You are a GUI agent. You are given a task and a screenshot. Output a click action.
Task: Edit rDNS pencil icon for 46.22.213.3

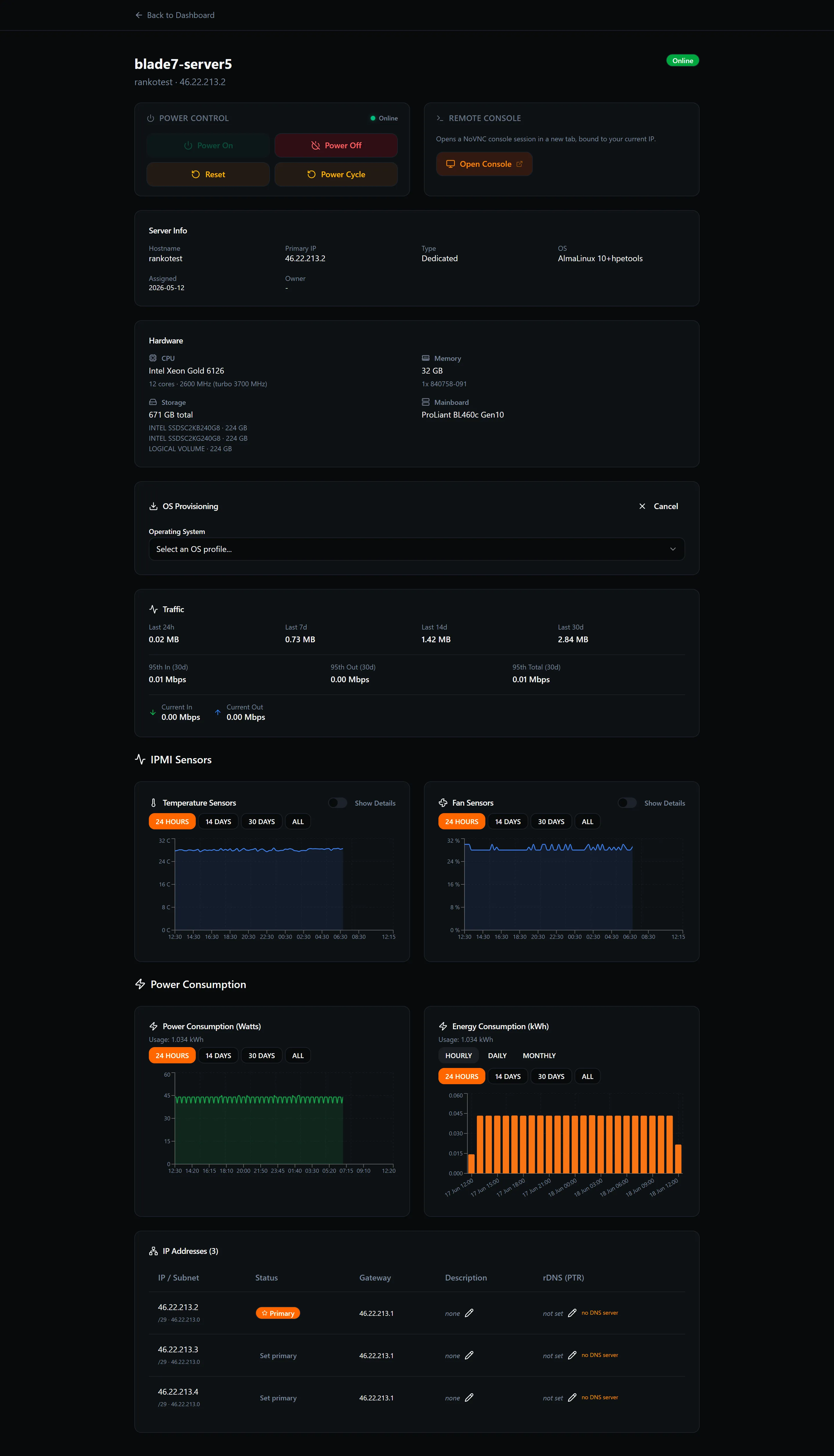point(572,1355)
